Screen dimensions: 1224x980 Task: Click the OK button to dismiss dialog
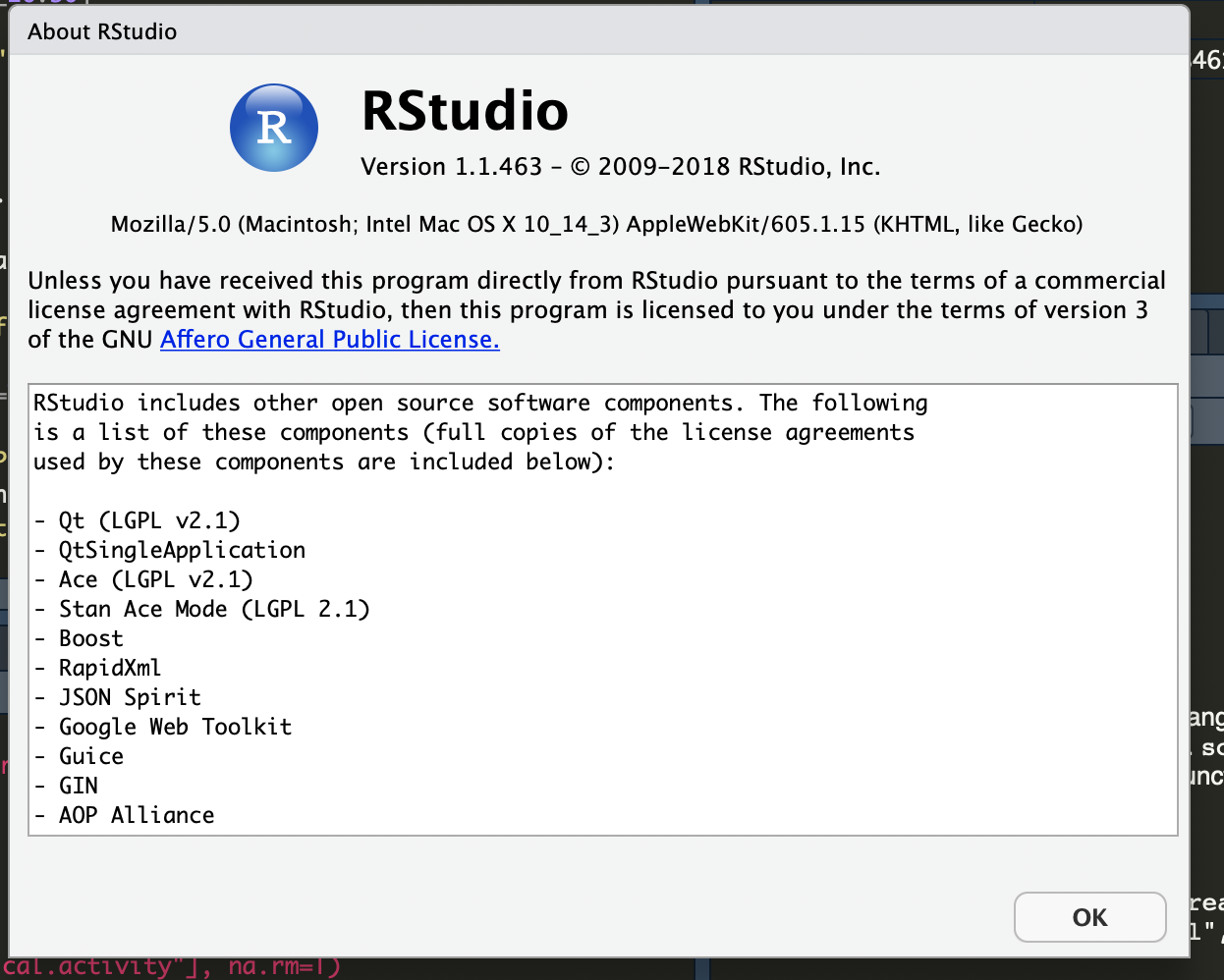click(x=1089, y=916)
